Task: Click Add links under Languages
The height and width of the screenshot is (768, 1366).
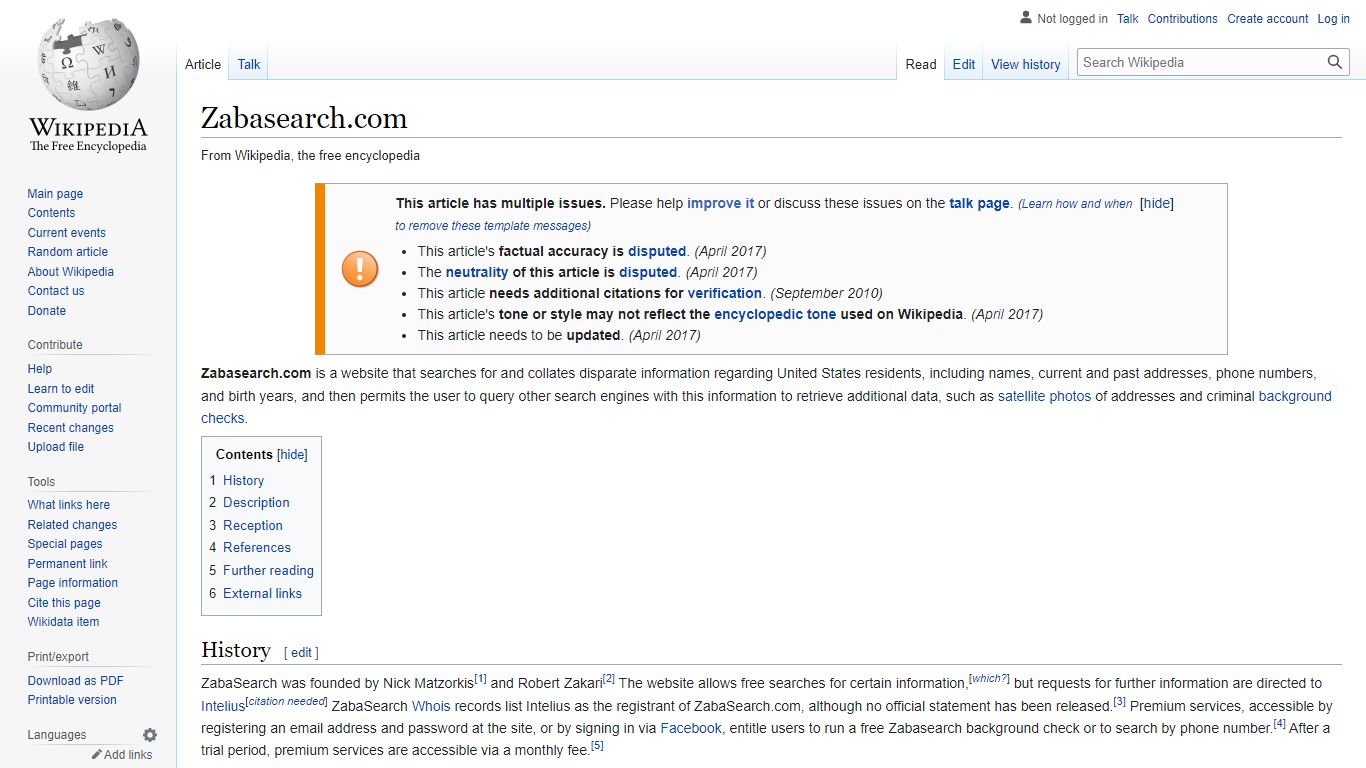Action: coord(128,755)
